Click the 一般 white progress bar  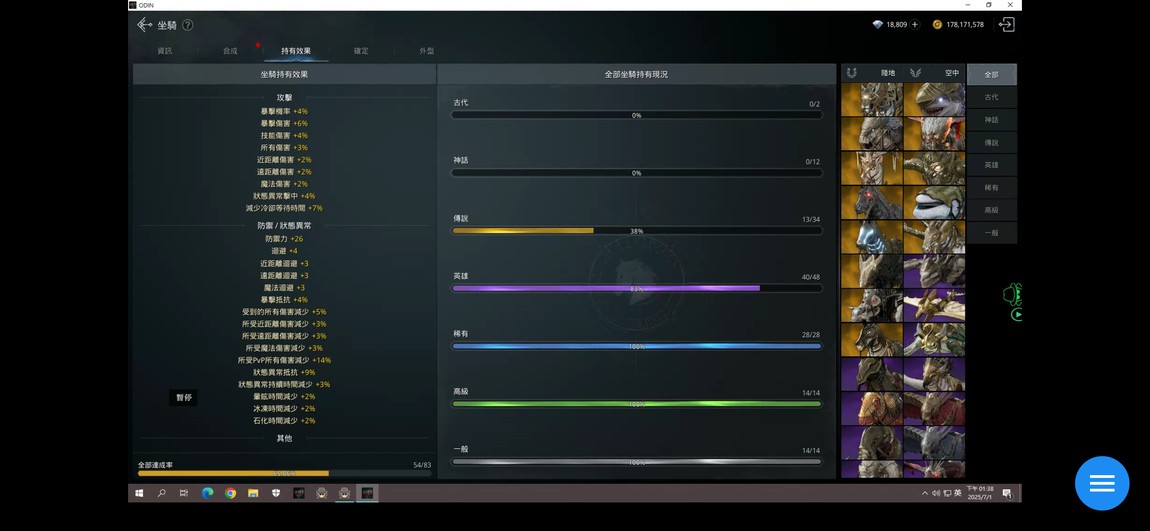(637, 462)
